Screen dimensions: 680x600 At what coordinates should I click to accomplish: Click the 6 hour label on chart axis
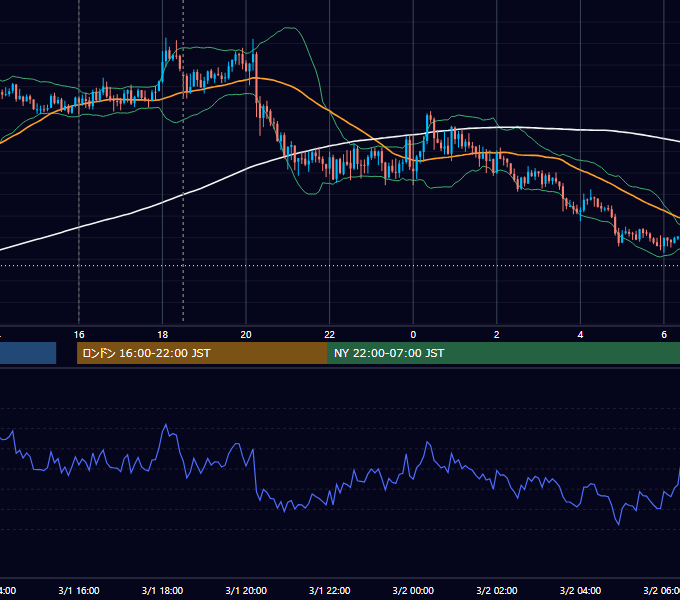[x=664, y=335]
